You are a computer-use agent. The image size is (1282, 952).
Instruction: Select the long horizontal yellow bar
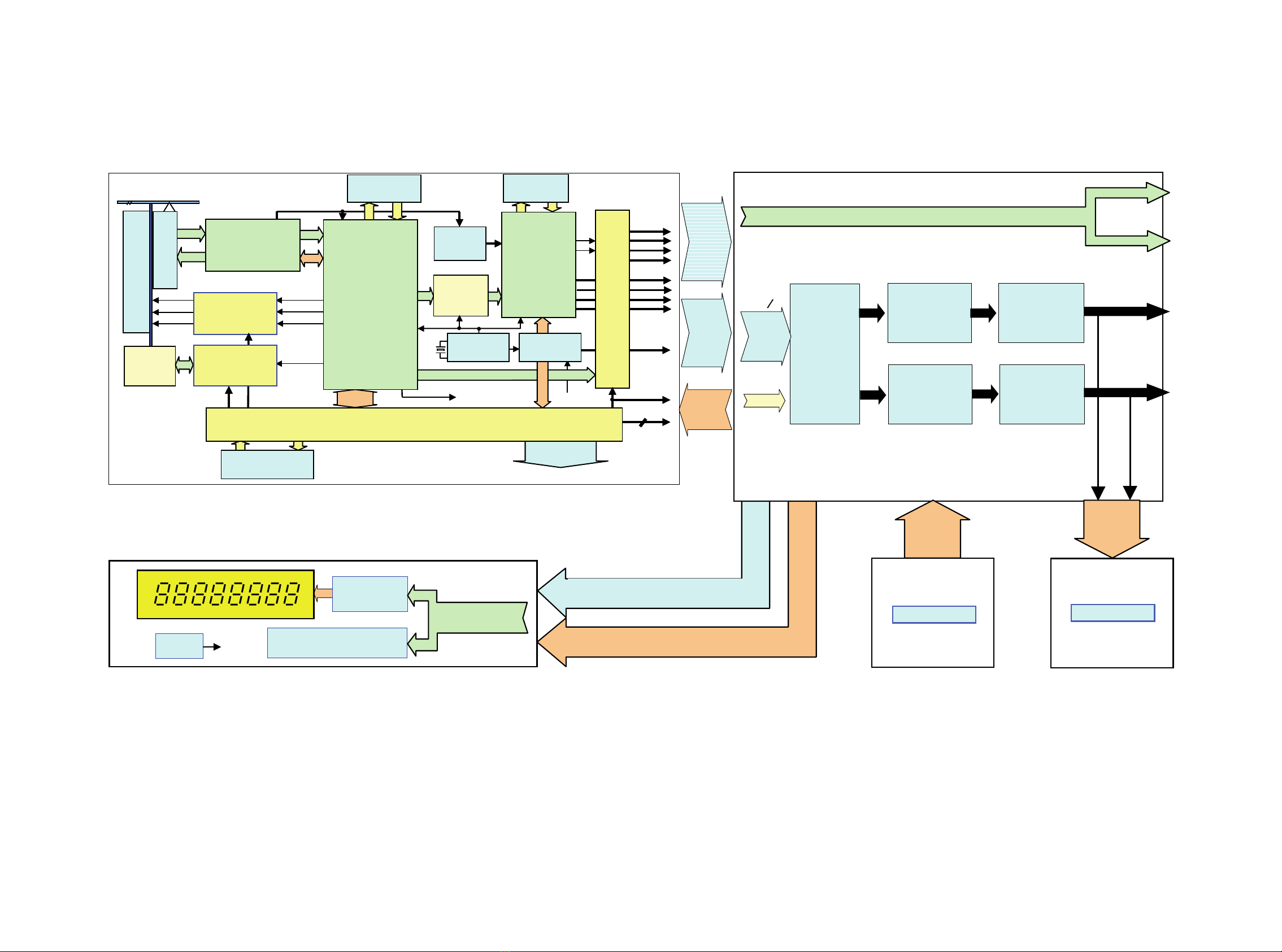pos(414,425)
